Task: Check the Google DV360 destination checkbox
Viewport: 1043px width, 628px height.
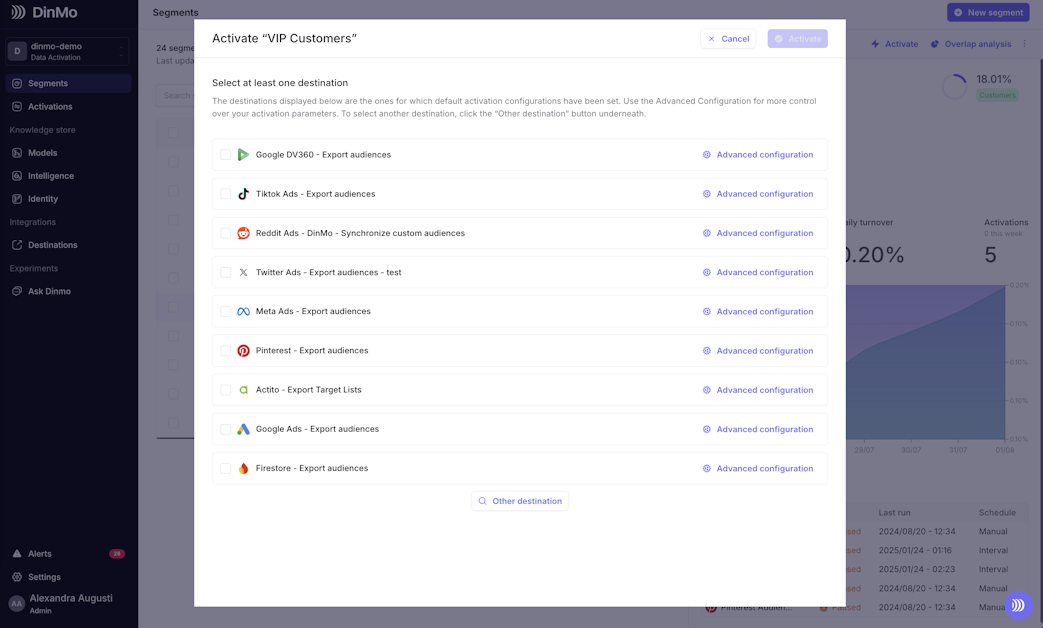Action: [225, 154]
